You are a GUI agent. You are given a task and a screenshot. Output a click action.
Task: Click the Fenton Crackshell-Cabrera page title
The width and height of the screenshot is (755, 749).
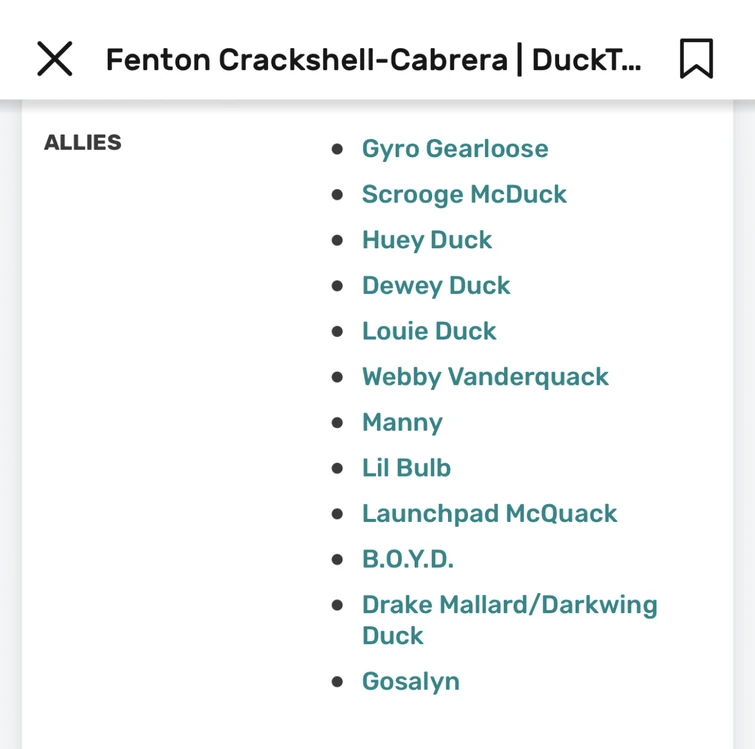tap(373, 60)
